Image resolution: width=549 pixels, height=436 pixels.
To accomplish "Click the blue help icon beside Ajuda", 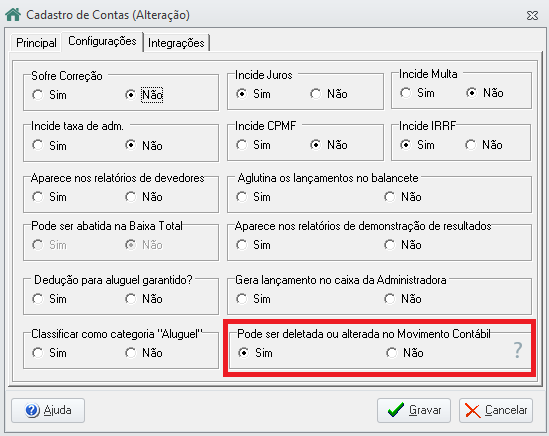I will (32, 410).
